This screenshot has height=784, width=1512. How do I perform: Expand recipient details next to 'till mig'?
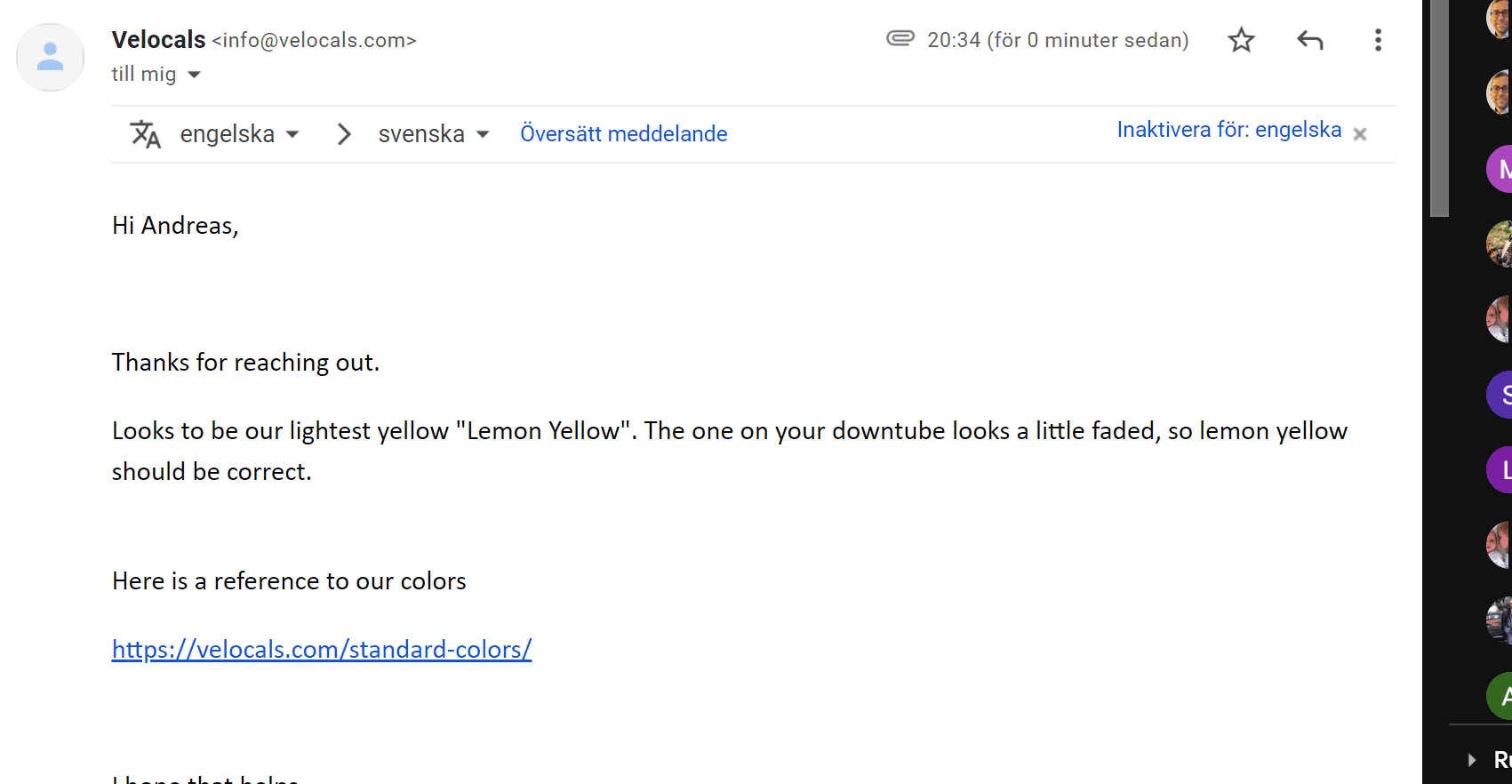(x=194, y=75)
